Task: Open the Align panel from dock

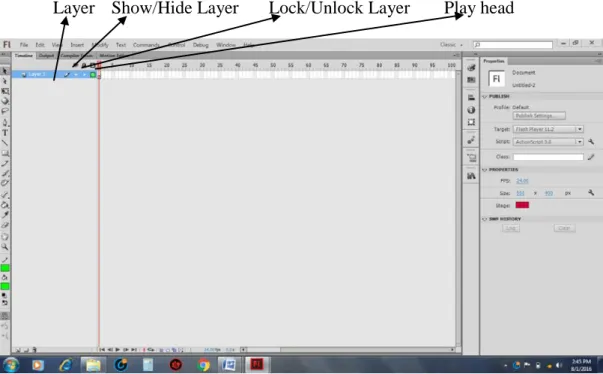Action: pyautogui.click(x=471, y=98)
